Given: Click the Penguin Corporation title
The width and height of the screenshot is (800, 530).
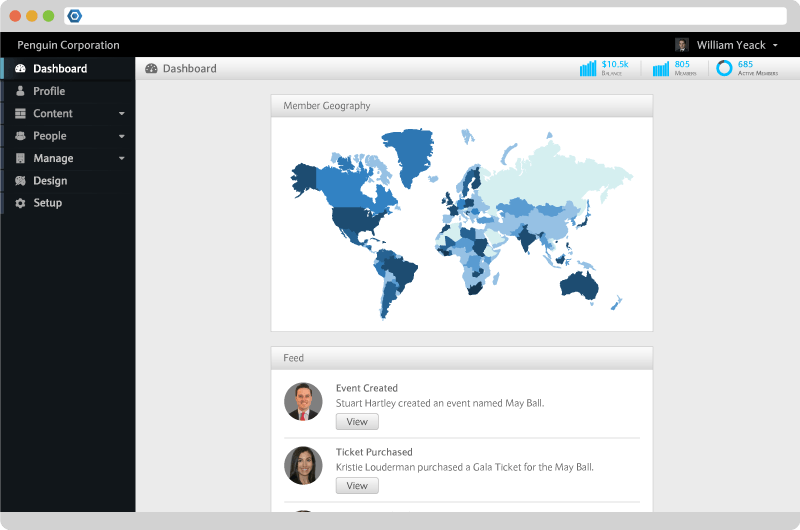Looking at the screenshot, I should [68, 45].
